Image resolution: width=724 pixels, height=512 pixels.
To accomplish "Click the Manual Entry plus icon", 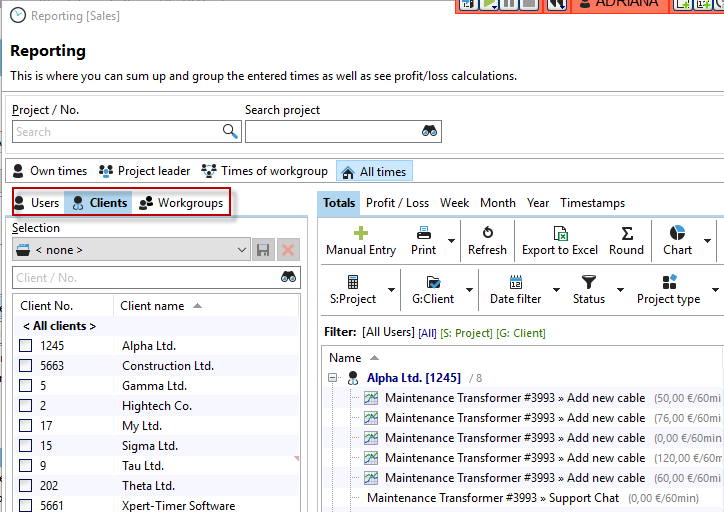I will (x=361, y=233).
